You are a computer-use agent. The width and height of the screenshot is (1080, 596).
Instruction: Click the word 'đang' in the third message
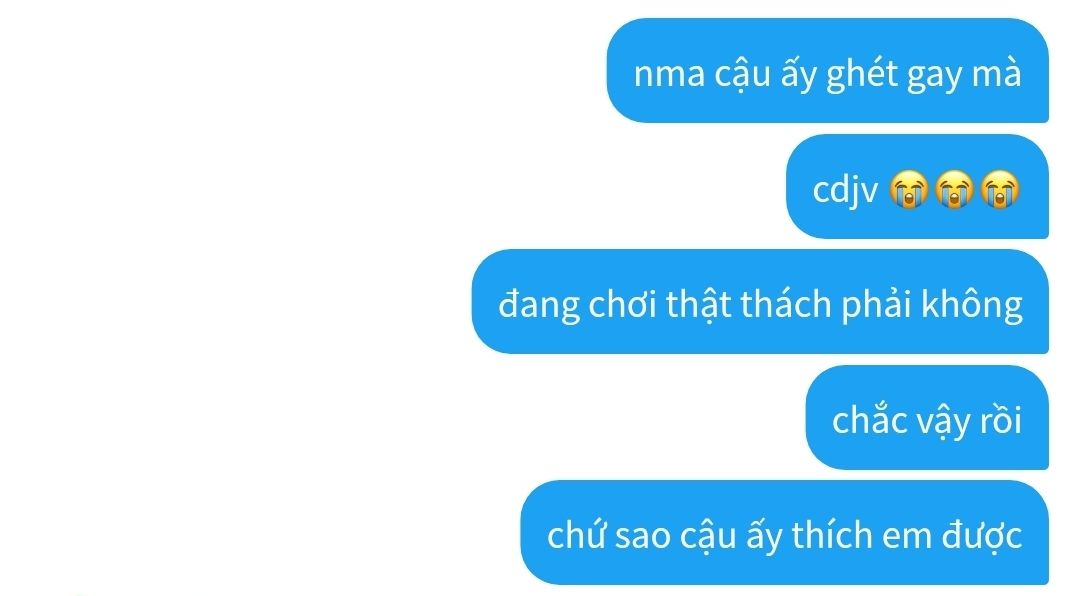tap(539, 305)
